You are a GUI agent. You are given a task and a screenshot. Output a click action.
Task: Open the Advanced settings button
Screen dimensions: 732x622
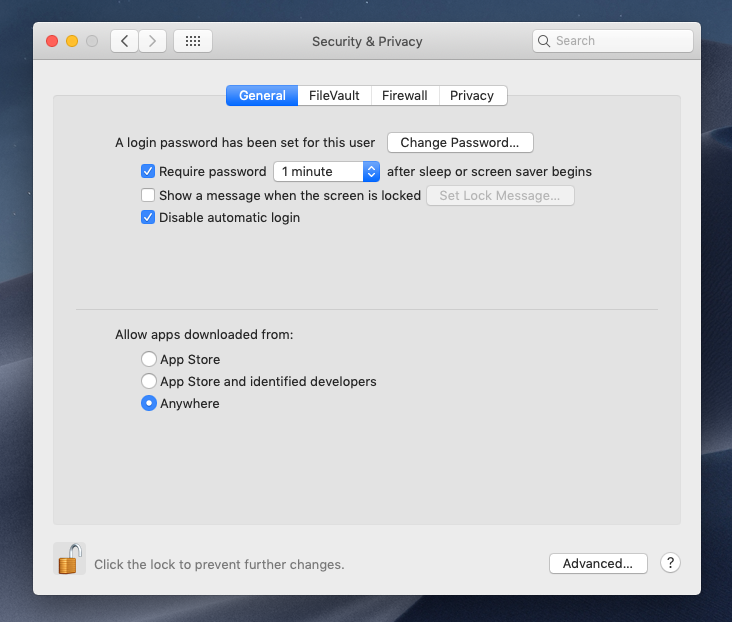[598, 563]
